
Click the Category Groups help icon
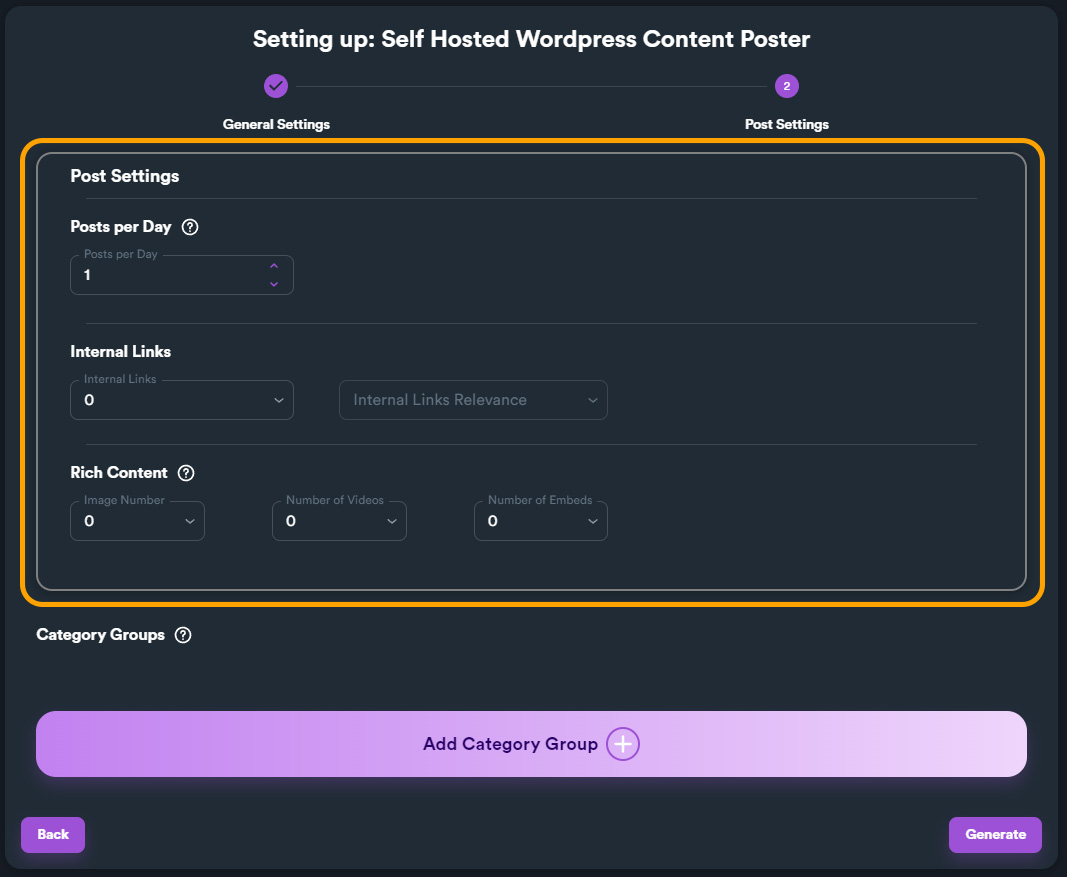tap(183, 635)
